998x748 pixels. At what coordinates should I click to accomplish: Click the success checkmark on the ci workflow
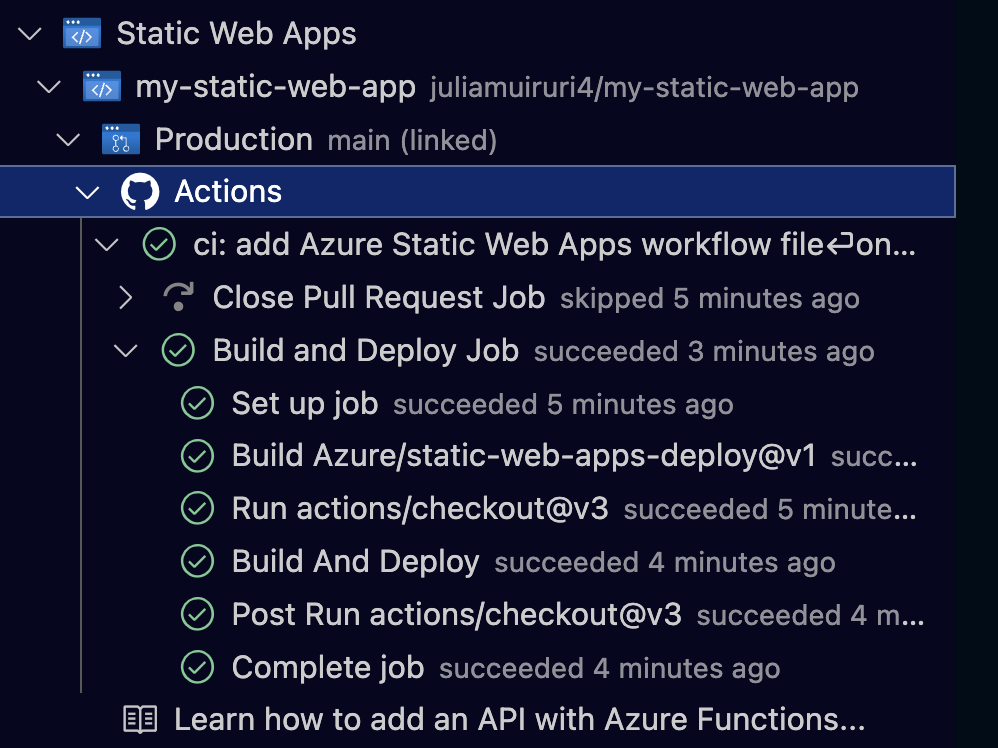159,244
